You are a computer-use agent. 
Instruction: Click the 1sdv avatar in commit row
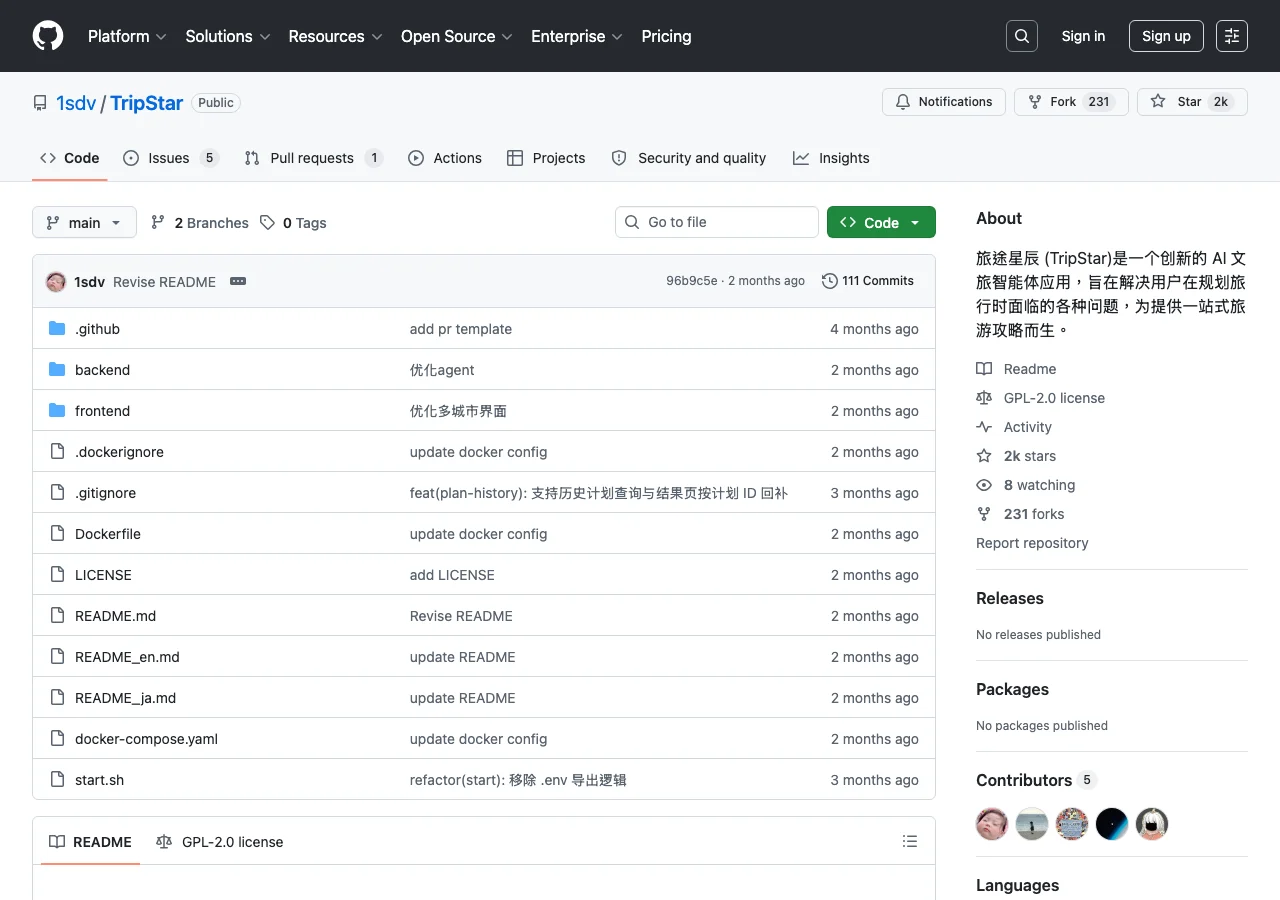56,282
